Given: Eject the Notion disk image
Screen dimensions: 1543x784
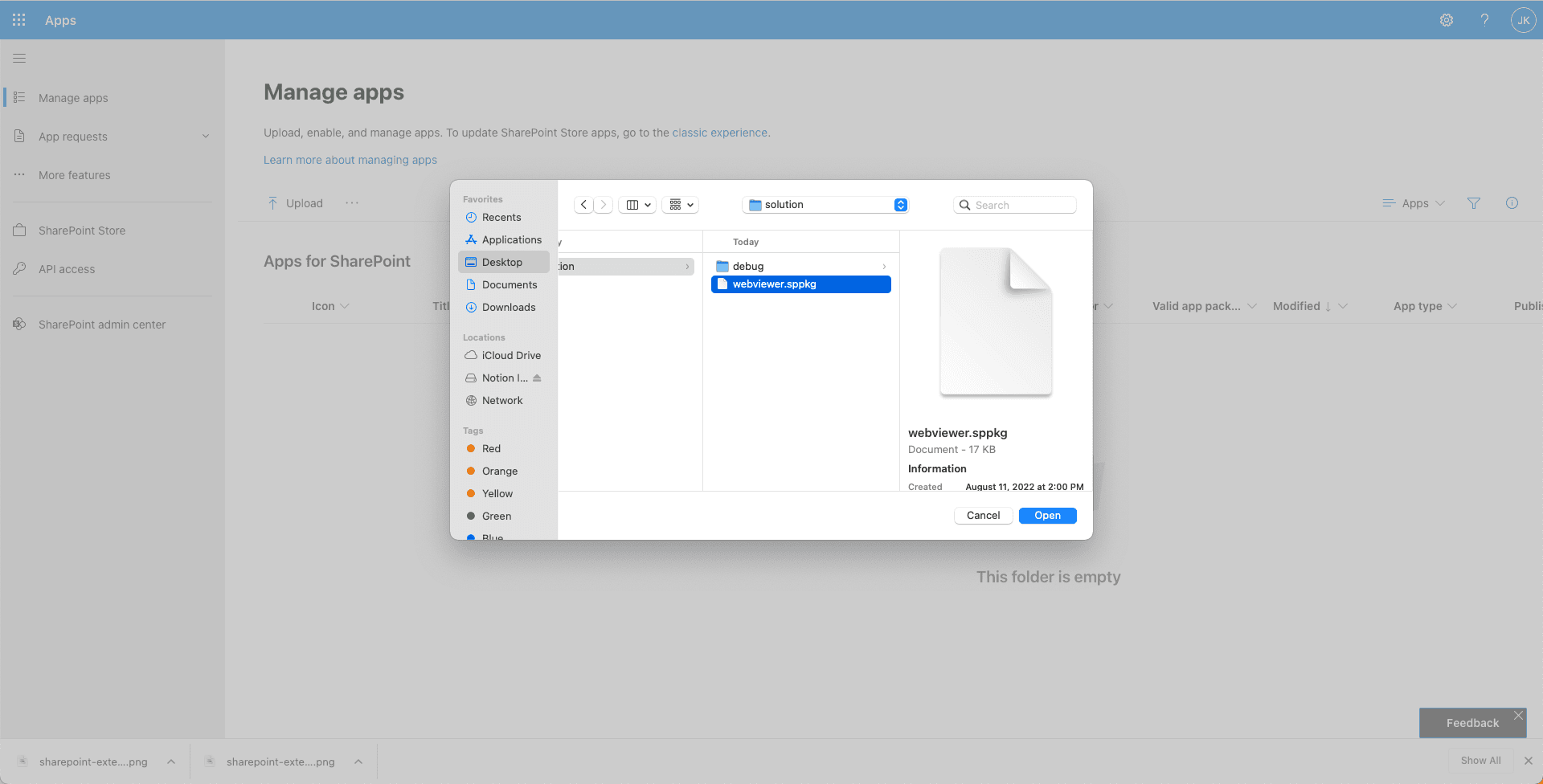Looking at the screenshot, I should point(537,378).
